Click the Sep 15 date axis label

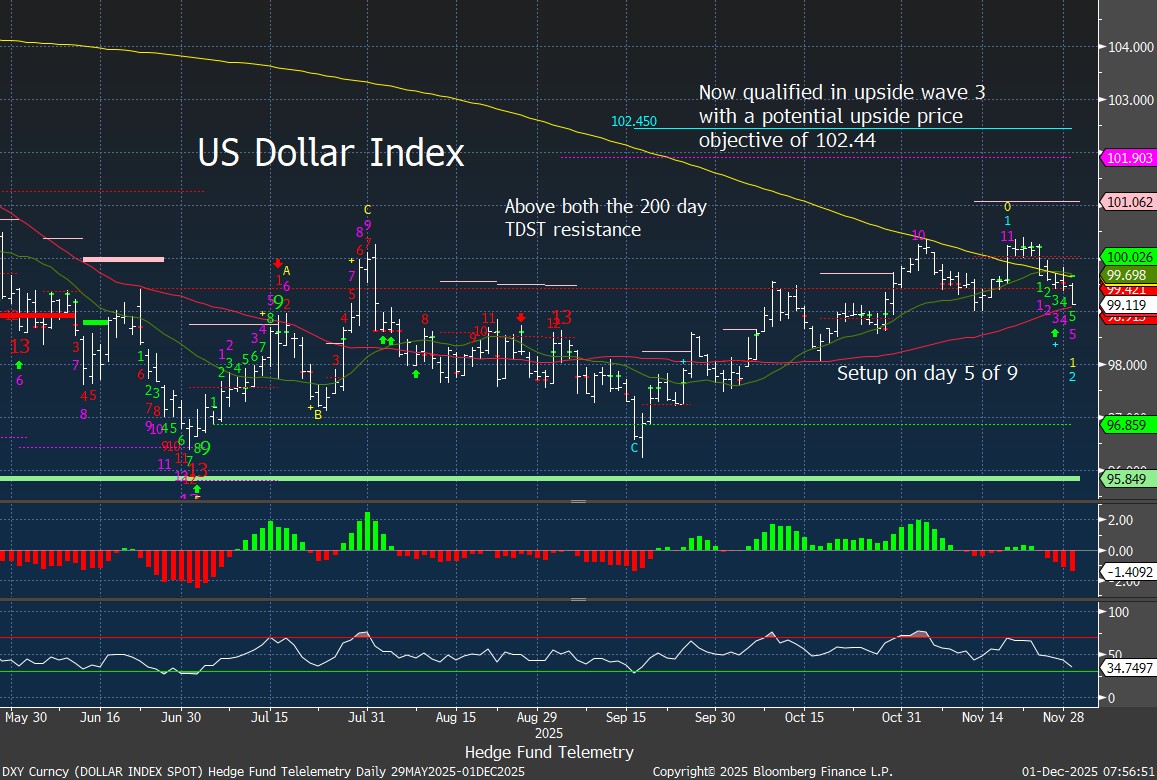point(626,717)
